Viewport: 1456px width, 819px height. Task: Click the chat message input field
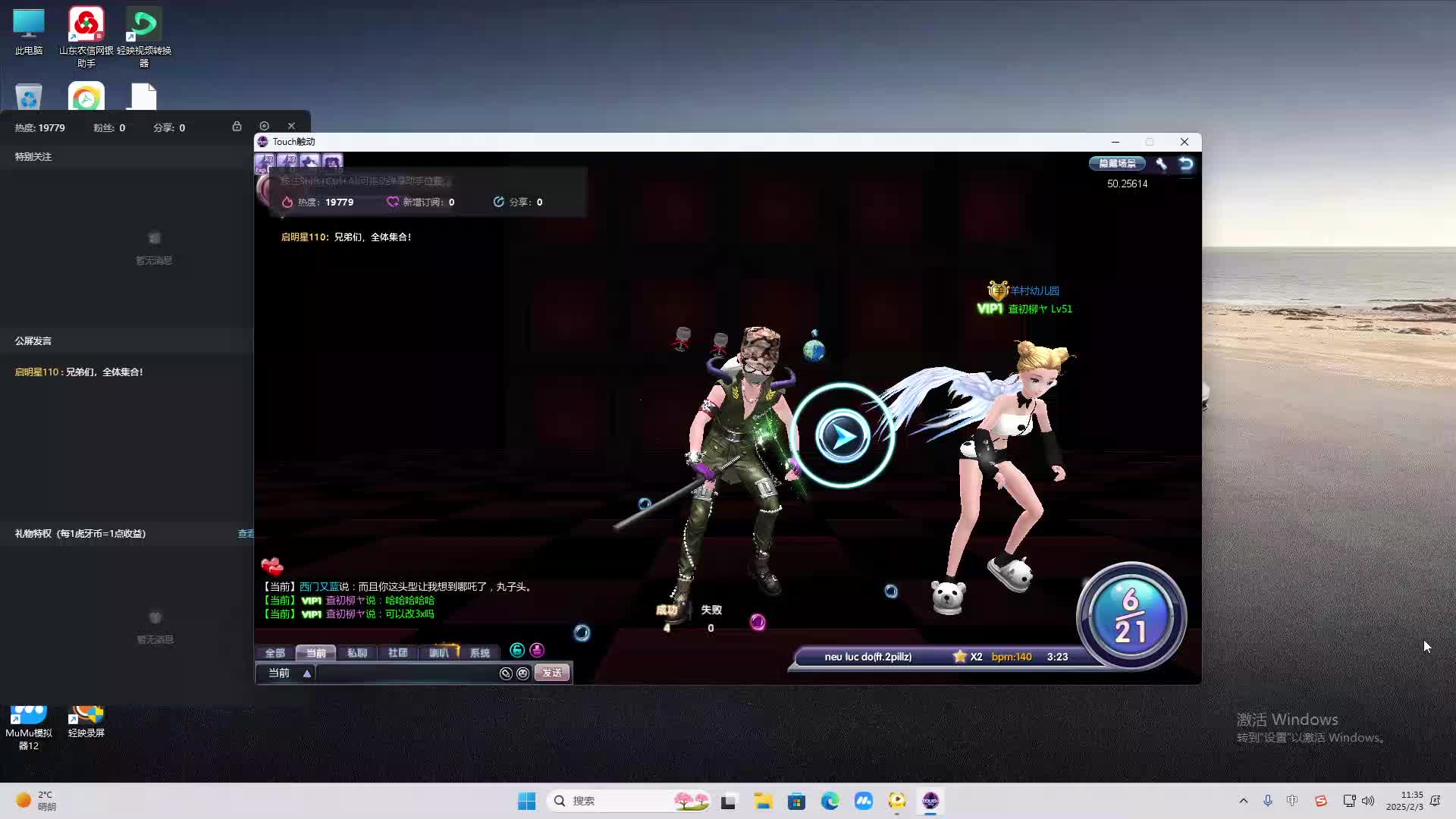406,673
